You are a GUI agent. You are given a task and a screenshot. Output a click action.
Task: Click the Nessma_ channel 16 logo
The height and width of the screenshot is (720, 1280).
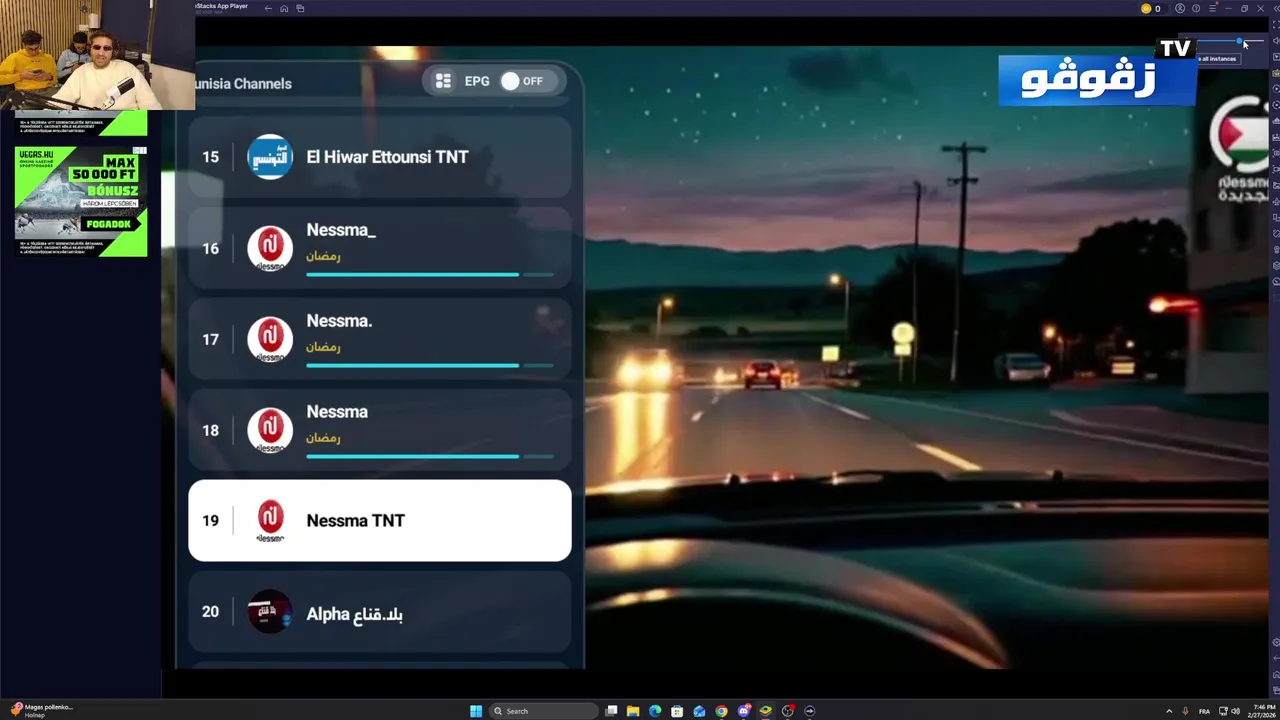pos(270,248)
